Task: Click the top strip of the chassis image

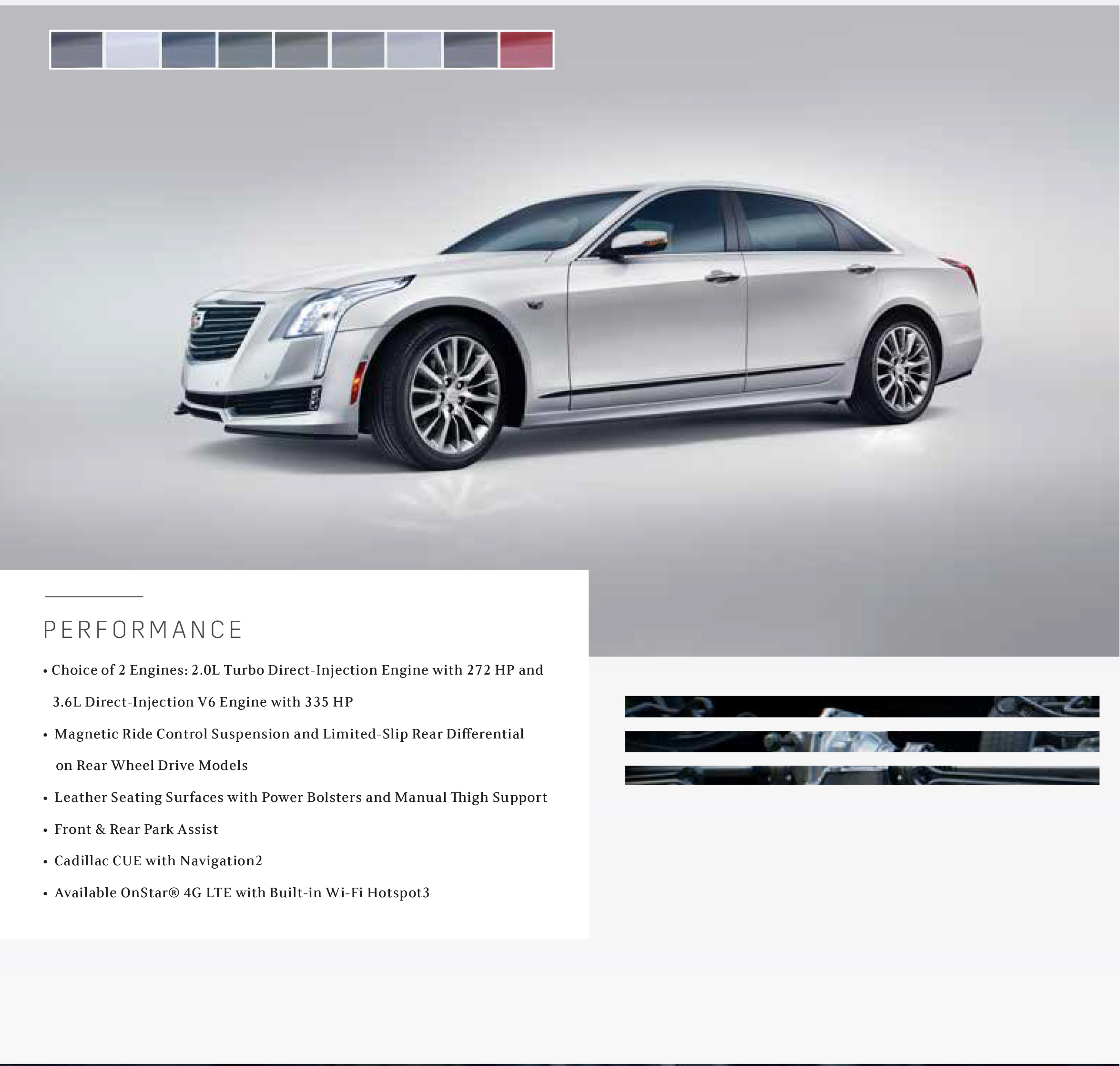Action: (862, 707)
